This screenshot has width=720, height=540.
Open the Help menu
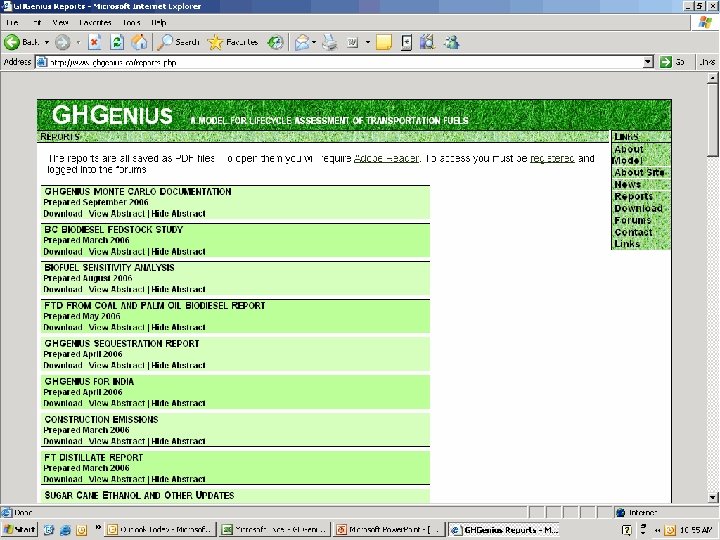(158, 22)
